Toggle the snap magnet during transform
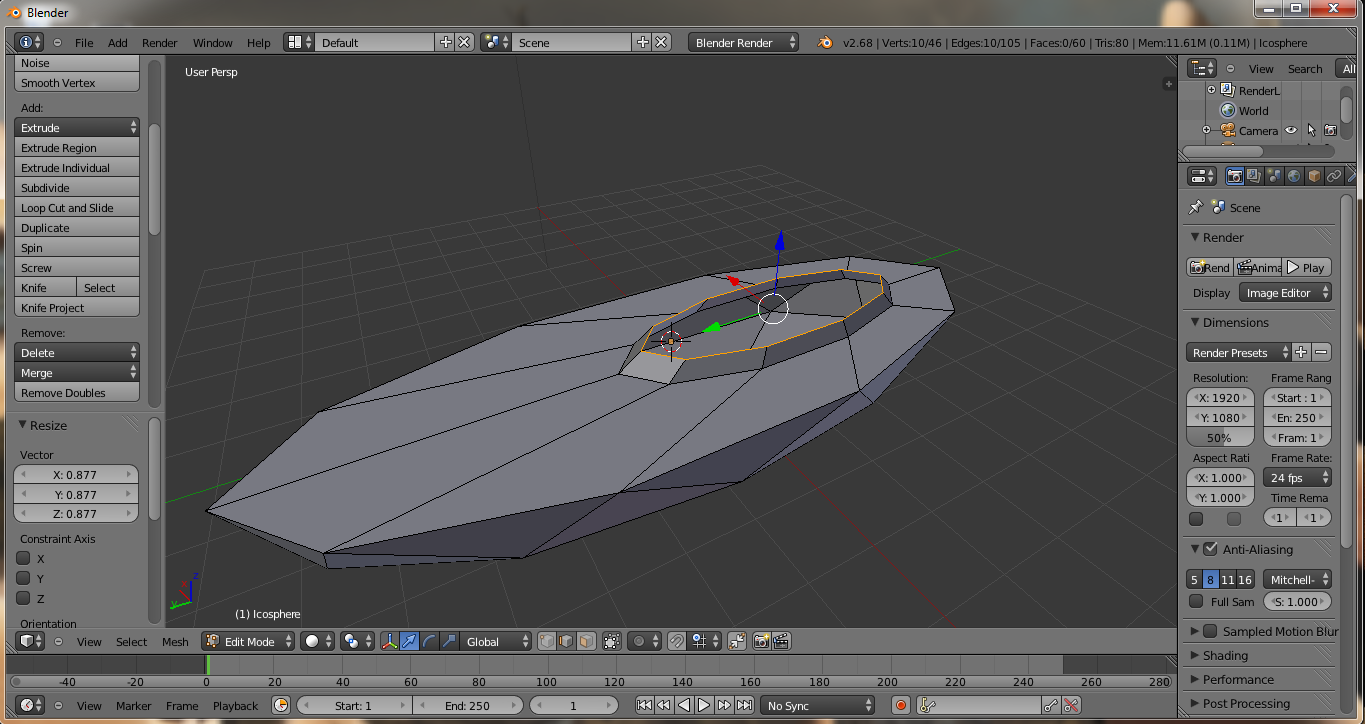This screenshot has width=1365, height=724. 677,641
